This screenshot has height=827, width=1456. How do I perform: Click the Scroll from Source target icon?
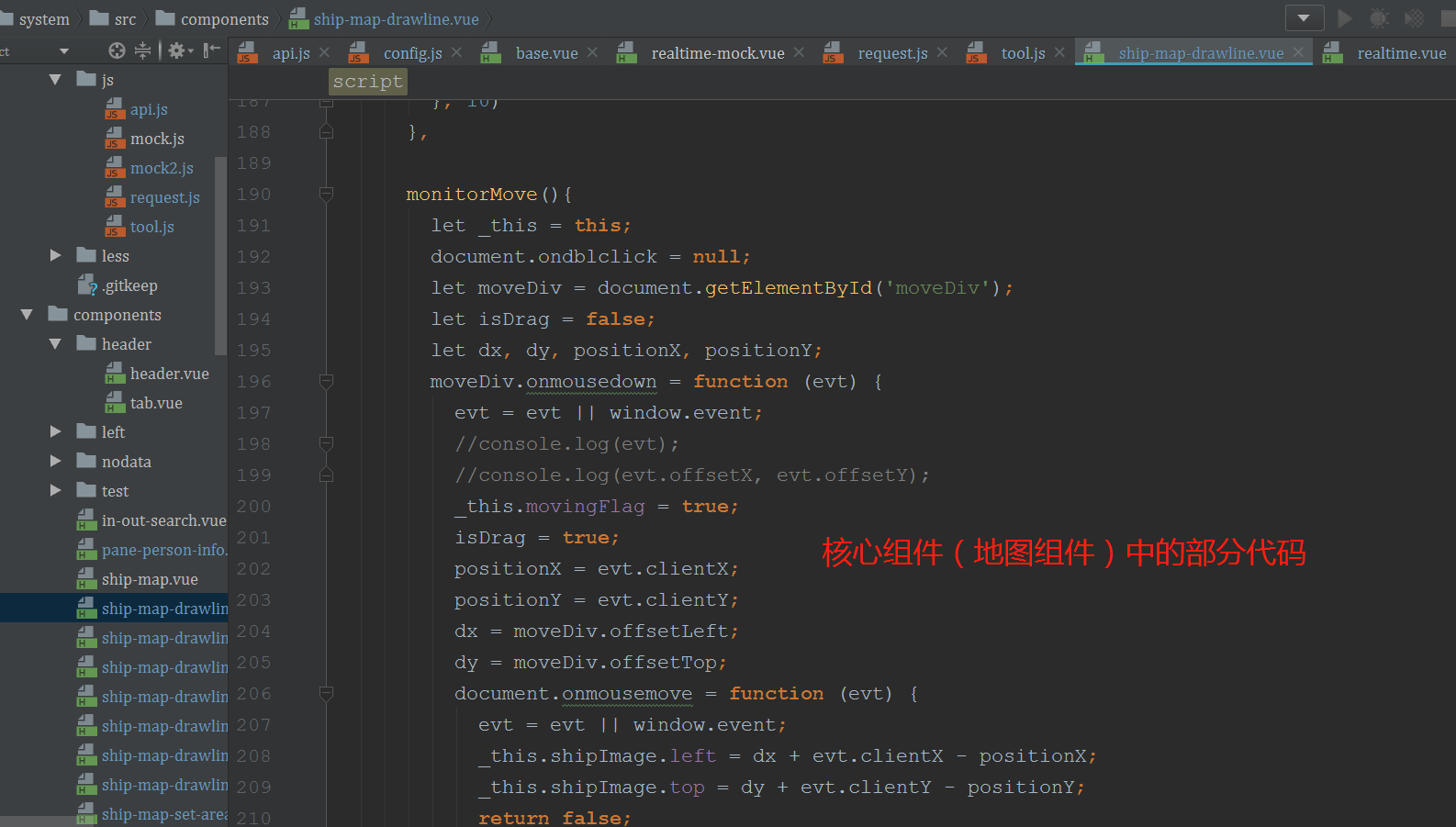[x=117, y=50]
